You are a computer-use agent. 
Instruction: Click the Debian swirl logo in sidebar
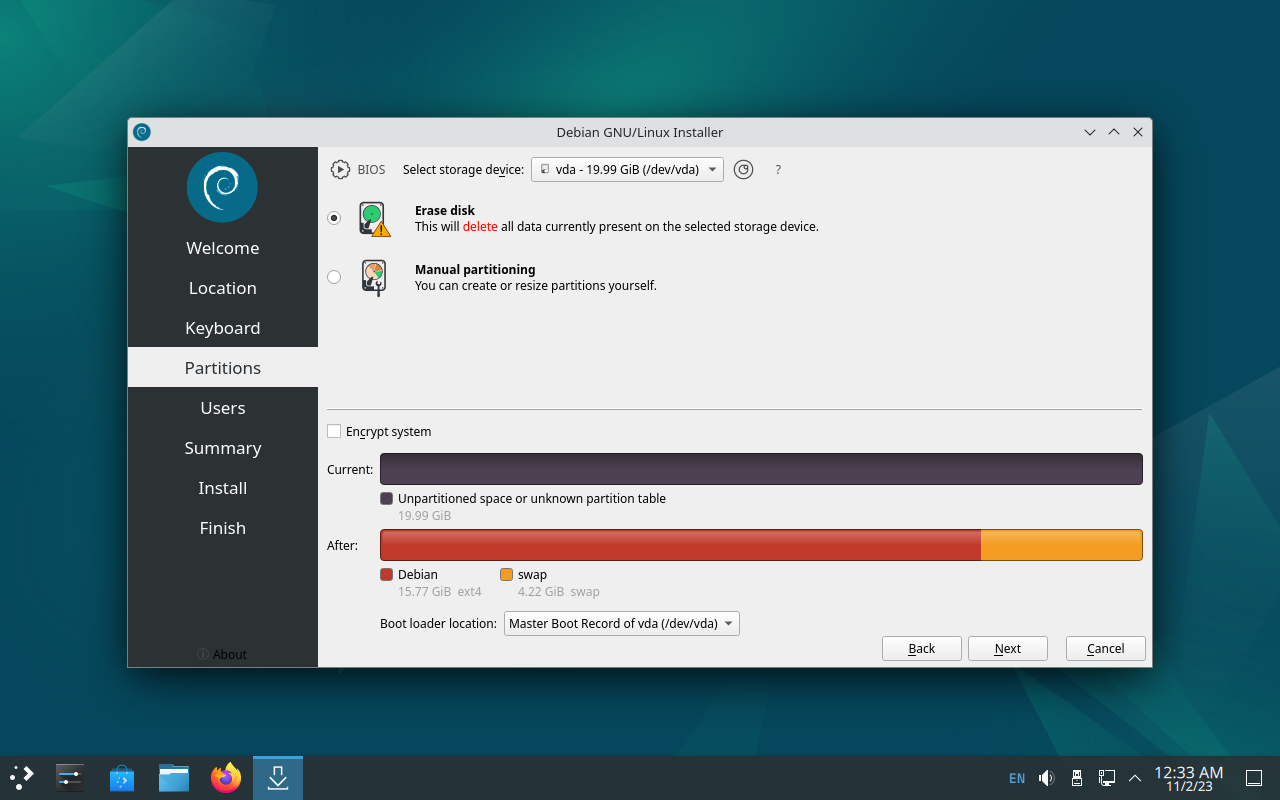222,187
